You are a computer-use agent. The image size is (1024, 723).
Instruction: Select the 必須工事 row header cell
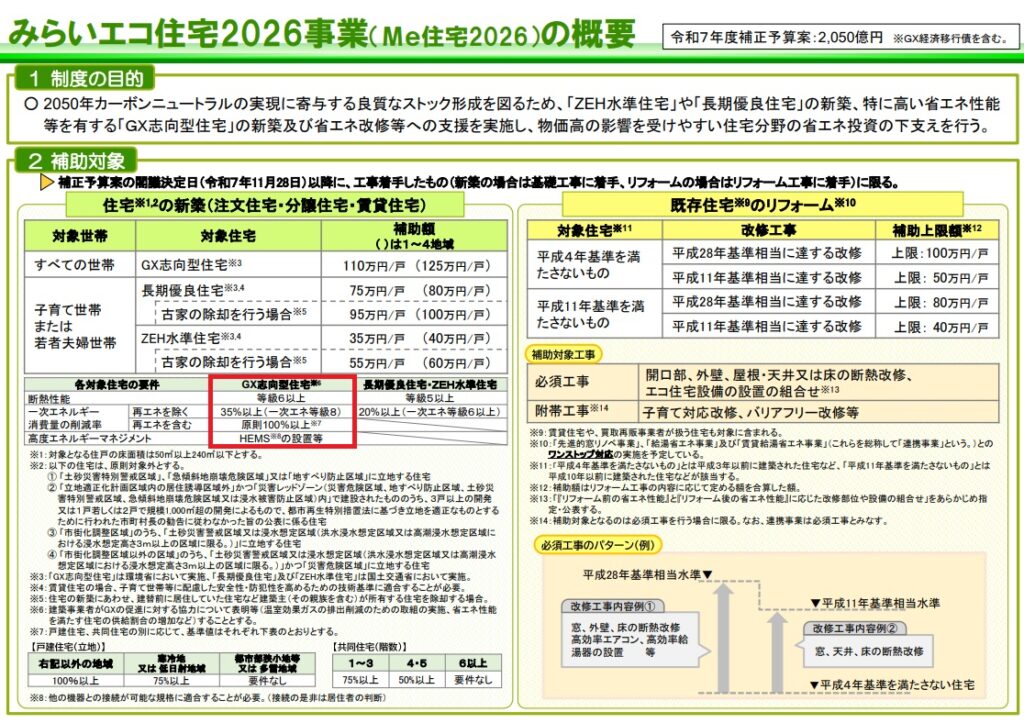pyautogui.click(x=583, y=382)
